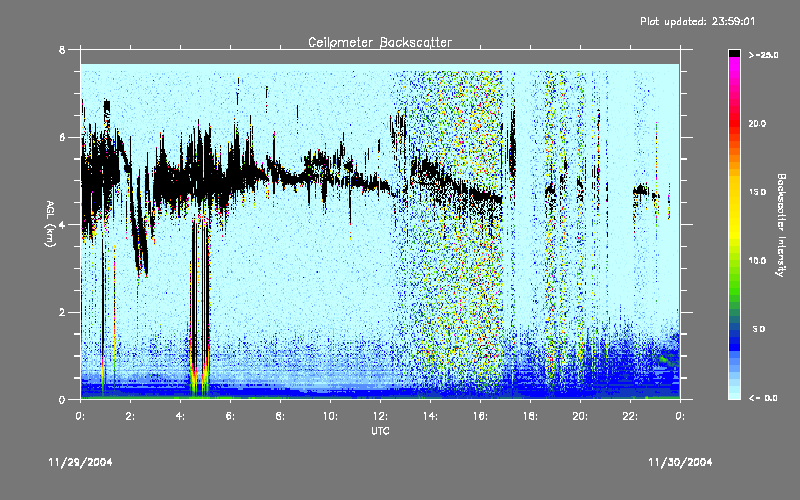Click the y-axis tick label 8
This screenshot has width=800, height=500.
pos(62,50)
